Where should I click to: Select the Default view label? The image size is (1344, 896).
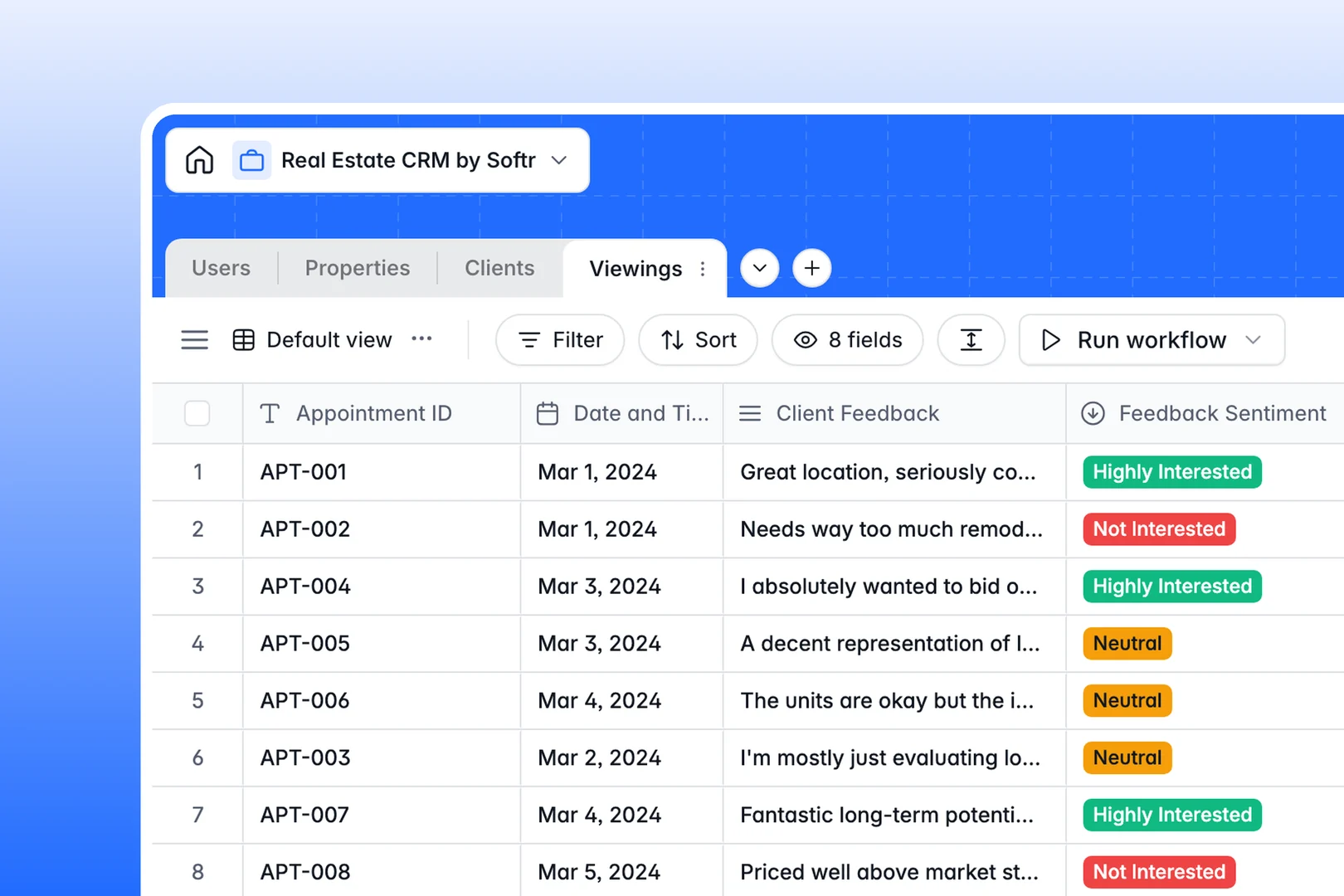pos(329,340)
